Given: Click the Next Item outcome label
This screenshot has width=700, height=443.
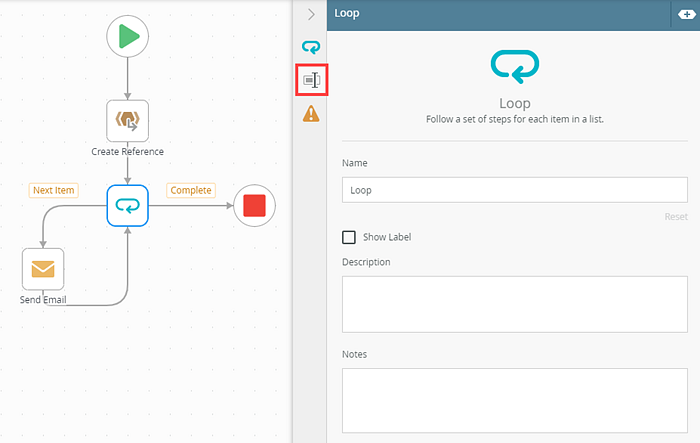Looking at the screenshot, I should [x=54, y=190].
